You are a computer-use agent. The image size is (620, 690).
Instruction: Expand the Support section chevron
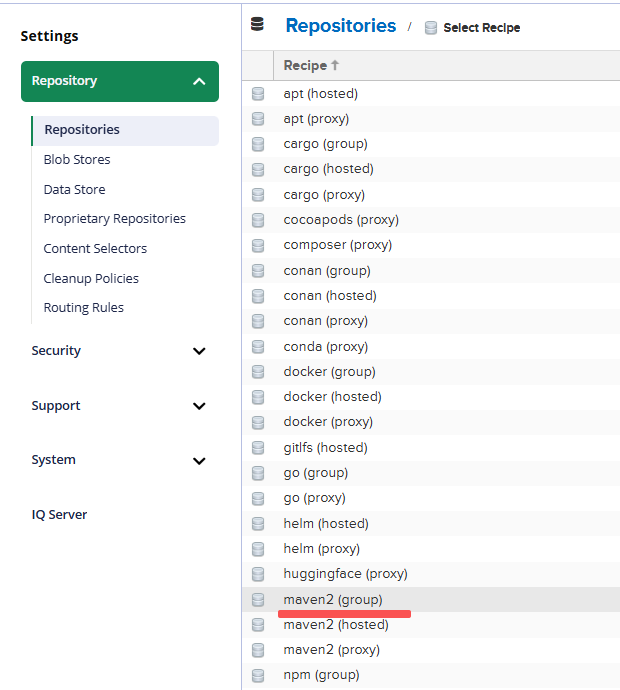[x=199, y=406]
